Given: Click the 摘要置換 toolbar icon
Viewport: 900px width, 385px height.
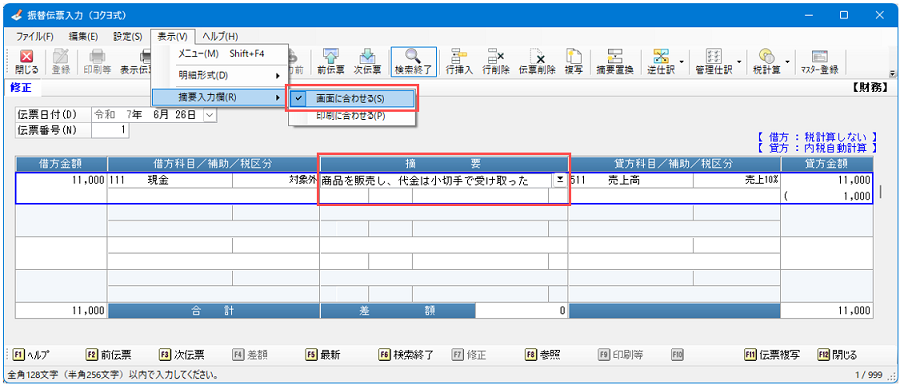Looking at the screenshot, I should 615,62.
